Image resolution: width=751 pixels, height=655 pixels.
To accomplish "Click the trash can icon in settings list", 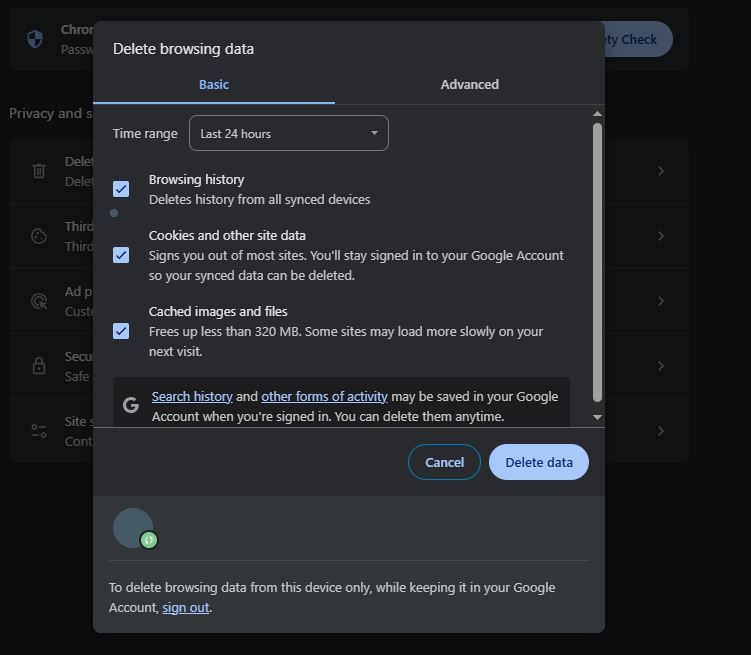I will pyautogui.click(x=39, y=171).
